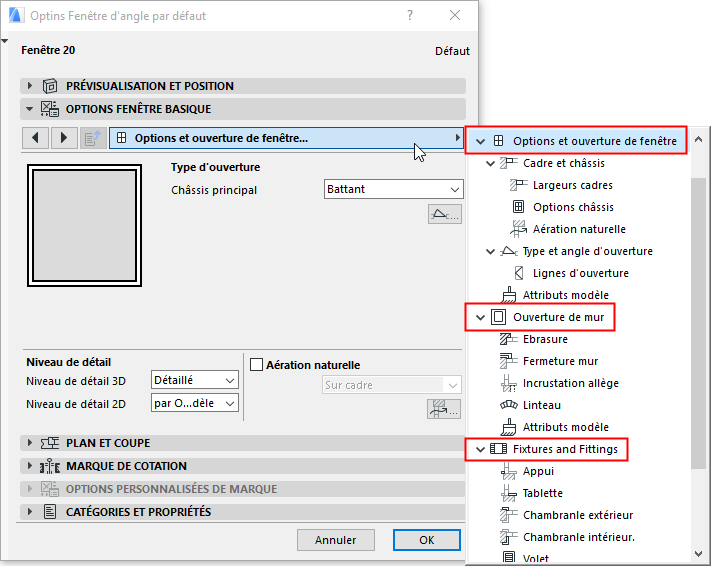Click Fermeture mur icon in tree
The height and width of the screenshot is (566, 711).
coord(508,361)
